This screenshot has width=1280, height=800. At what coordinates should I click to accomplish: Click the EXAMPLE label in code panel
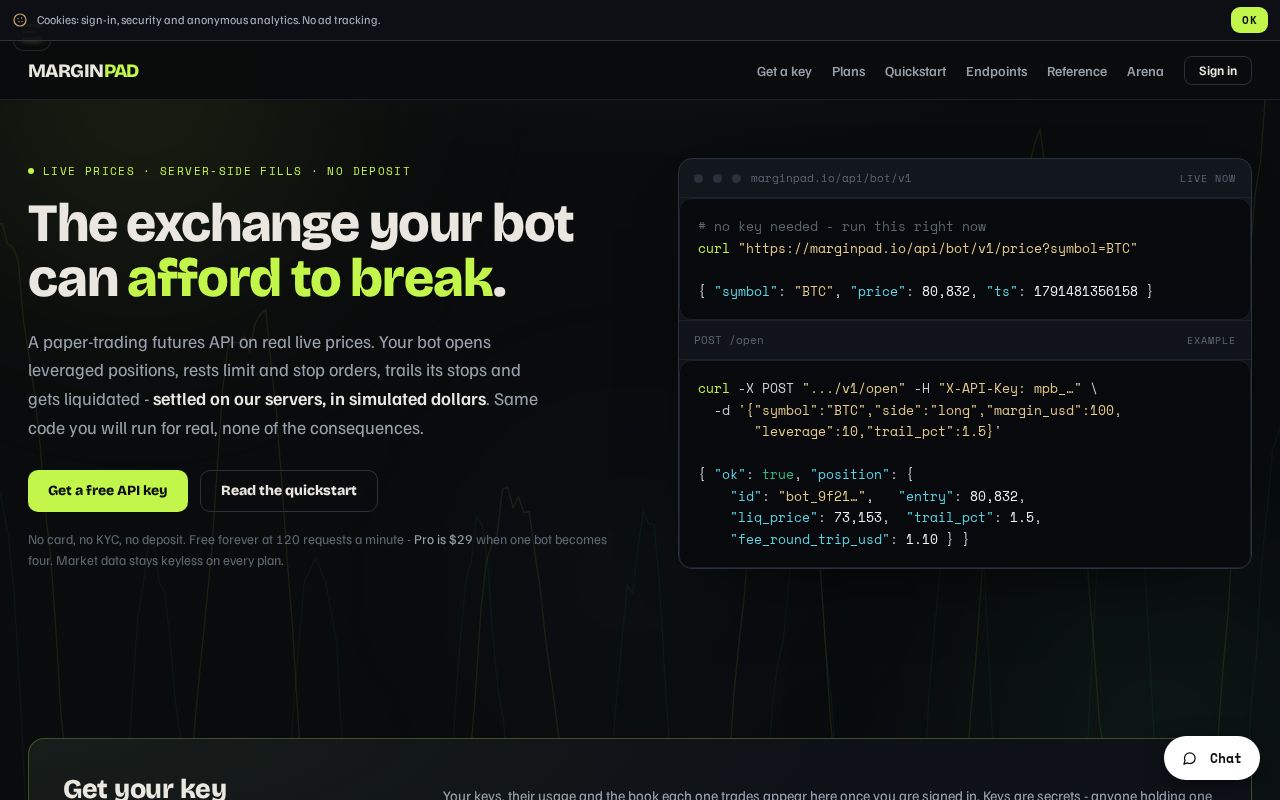(x=1211, y=340)
